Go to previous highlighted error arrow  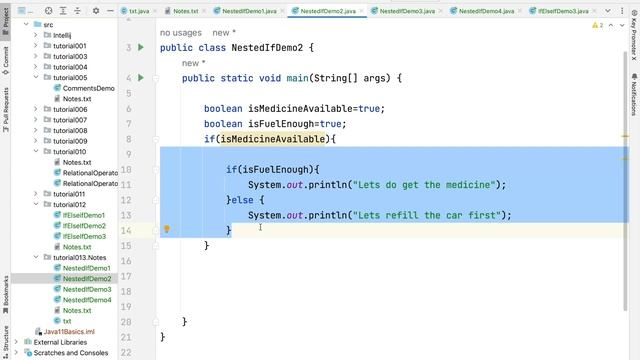pos(611,25)
